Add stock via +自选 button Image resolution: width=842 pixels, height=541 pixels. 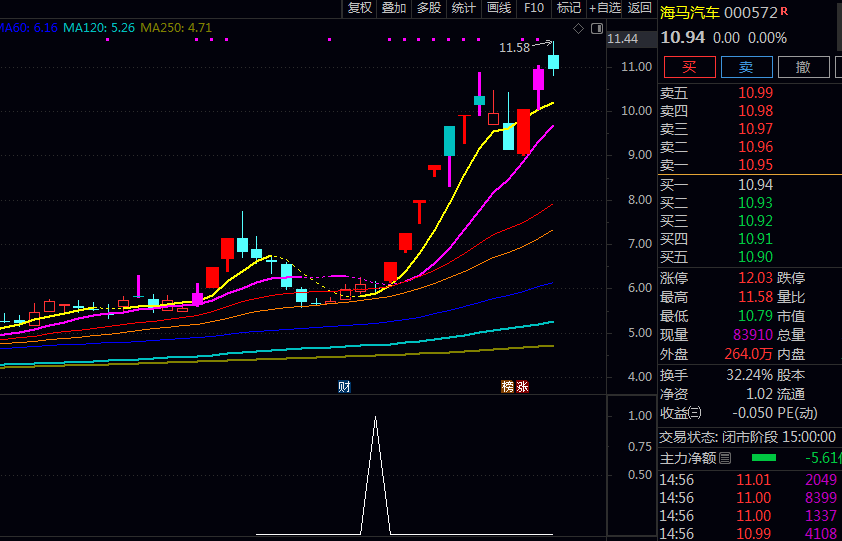604,8
